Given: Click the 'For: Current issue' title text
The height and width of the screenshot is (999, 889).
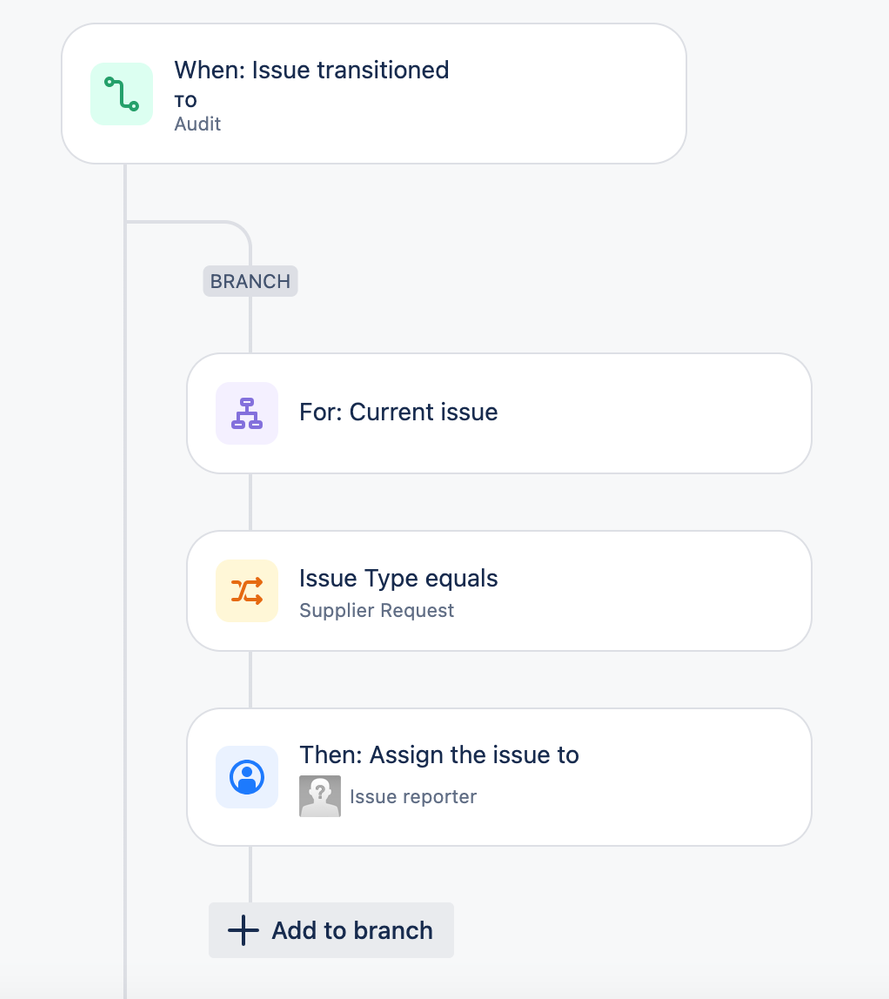Looking at the screenshot, I should coord(398,412).
